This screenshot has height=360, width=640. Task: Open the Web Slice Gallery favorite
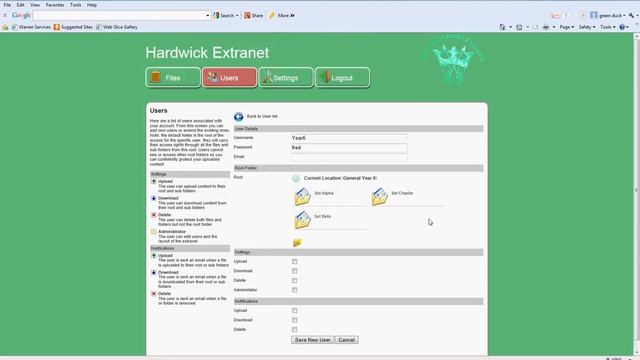(117, 27)
